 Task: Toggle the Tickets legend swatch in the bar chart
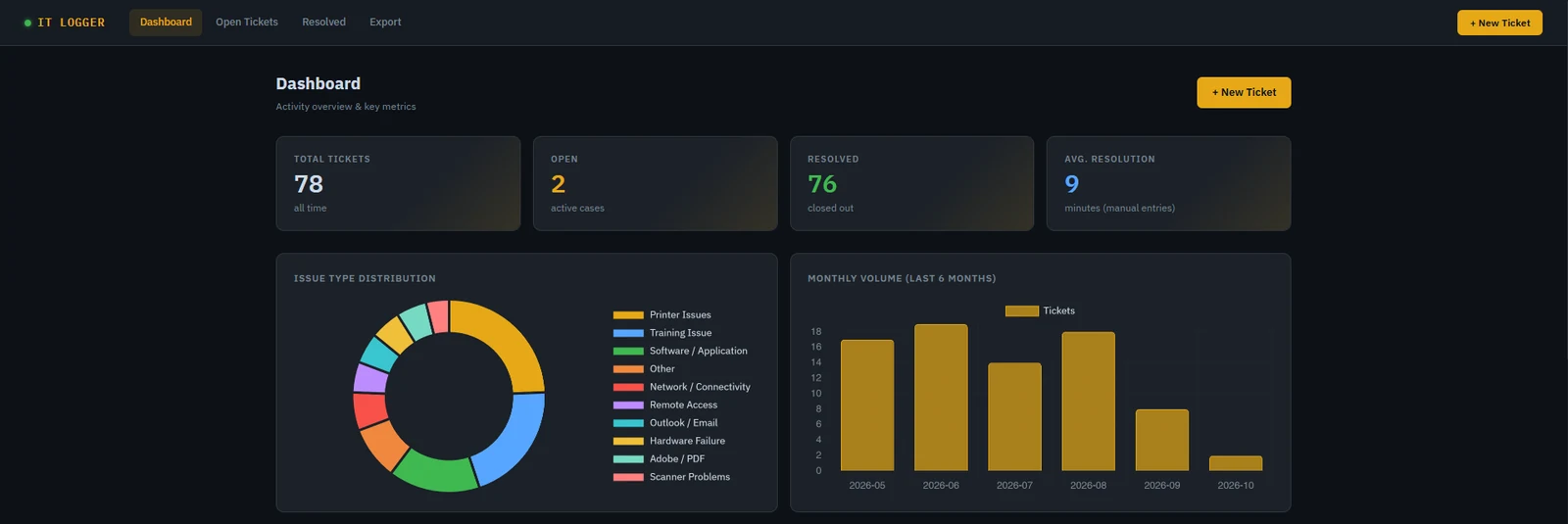pos(1022,311)
